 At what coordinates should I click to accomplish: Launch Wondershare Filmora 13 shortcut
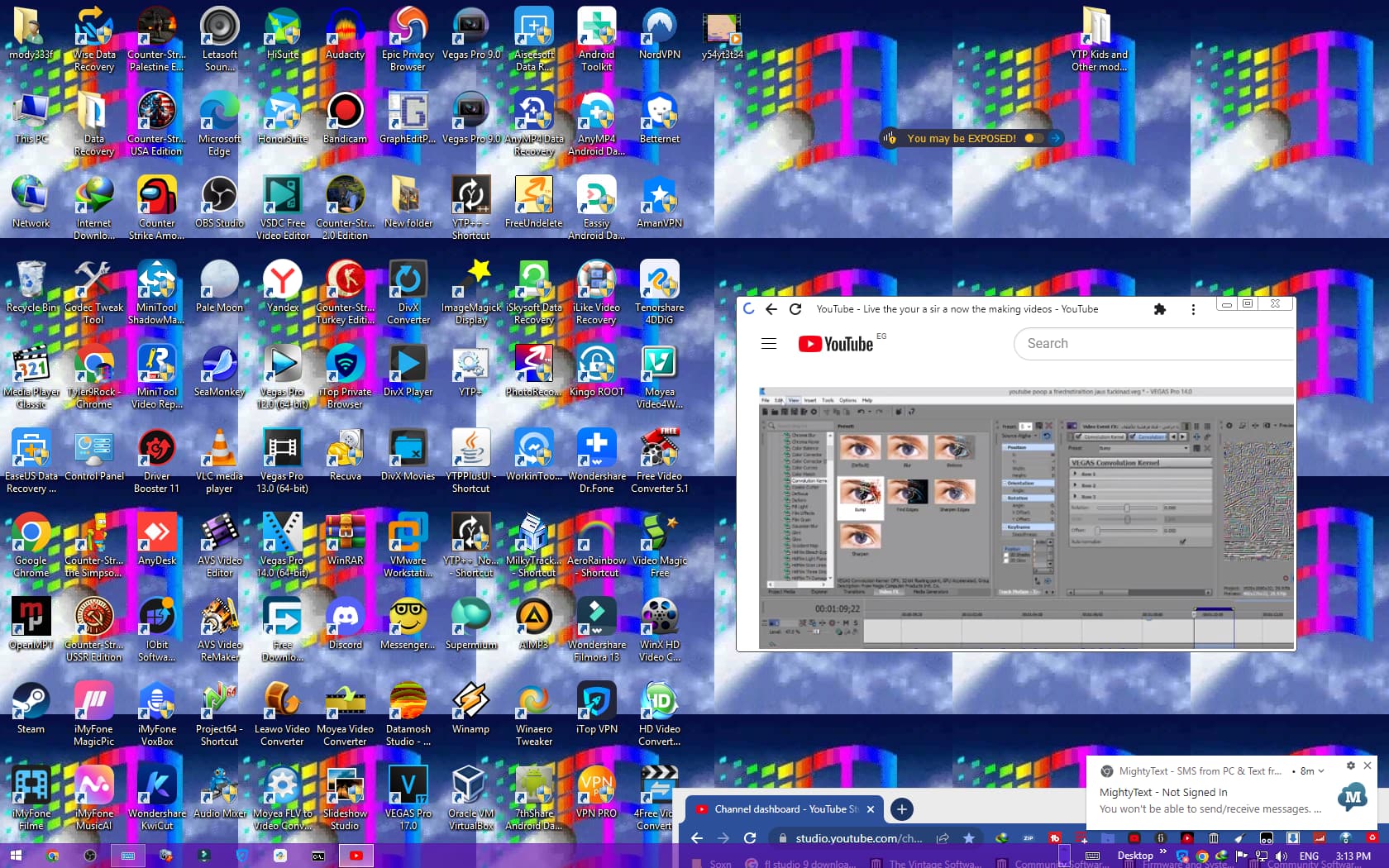click(x=596, y=630)
